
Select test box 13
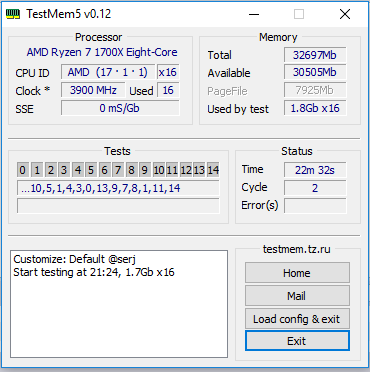pyautogui.click(x=199, y=170)
